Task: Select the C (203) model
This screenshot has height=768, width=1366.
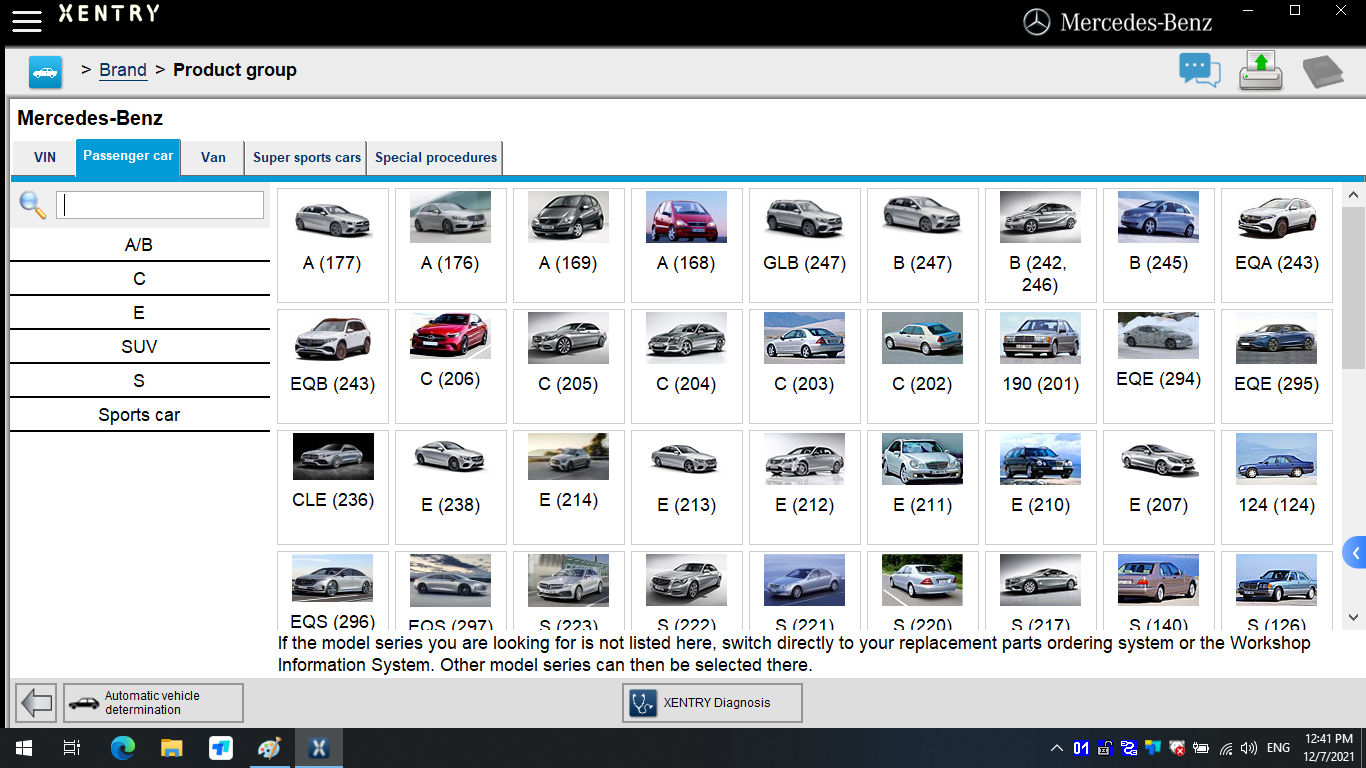Action: (805, 366)
